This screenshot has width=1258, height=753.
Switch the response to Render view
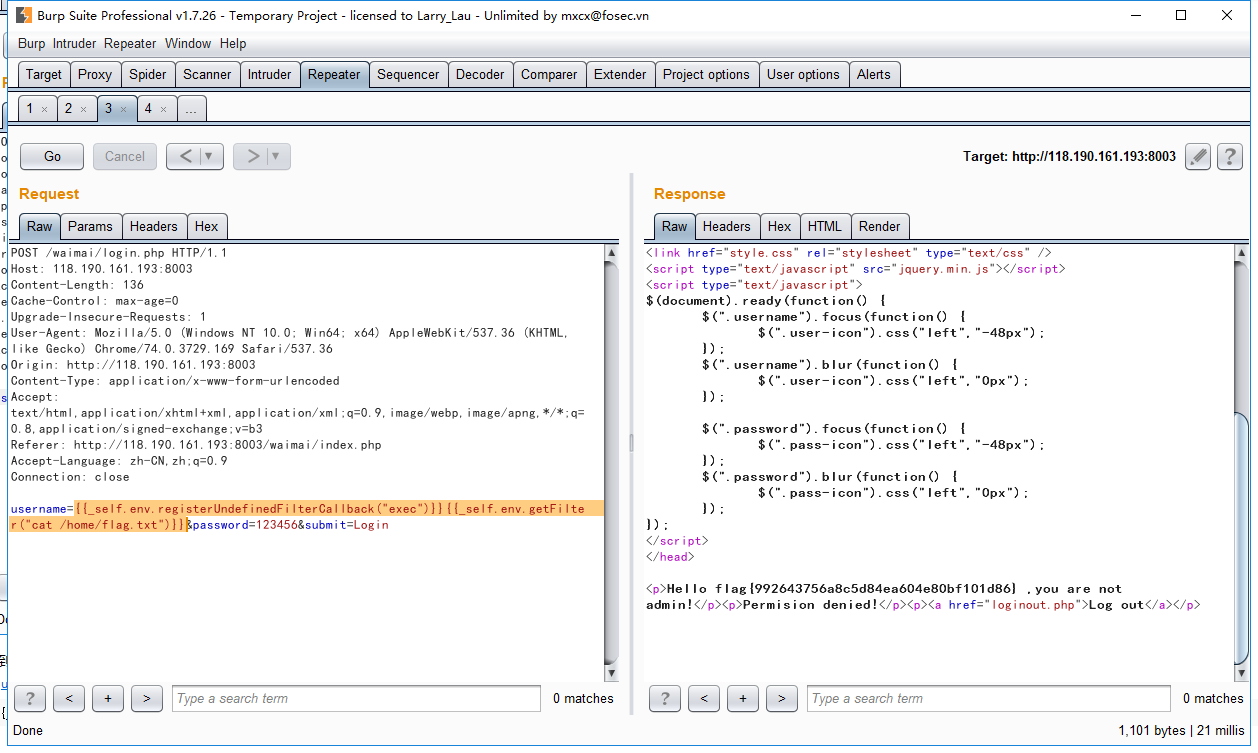click(x=880, y=226)
